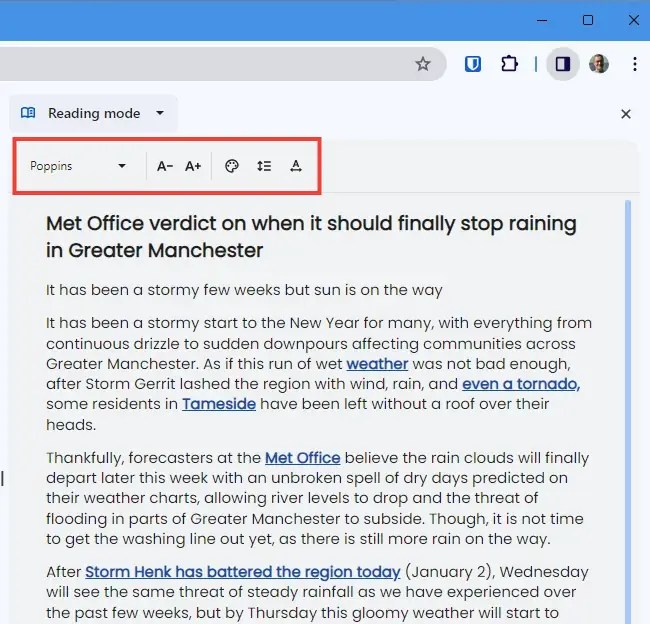Screen dimensions: 650x624
Task: Open the Poppins font dropdown
Action: click(x=78, y=166)
